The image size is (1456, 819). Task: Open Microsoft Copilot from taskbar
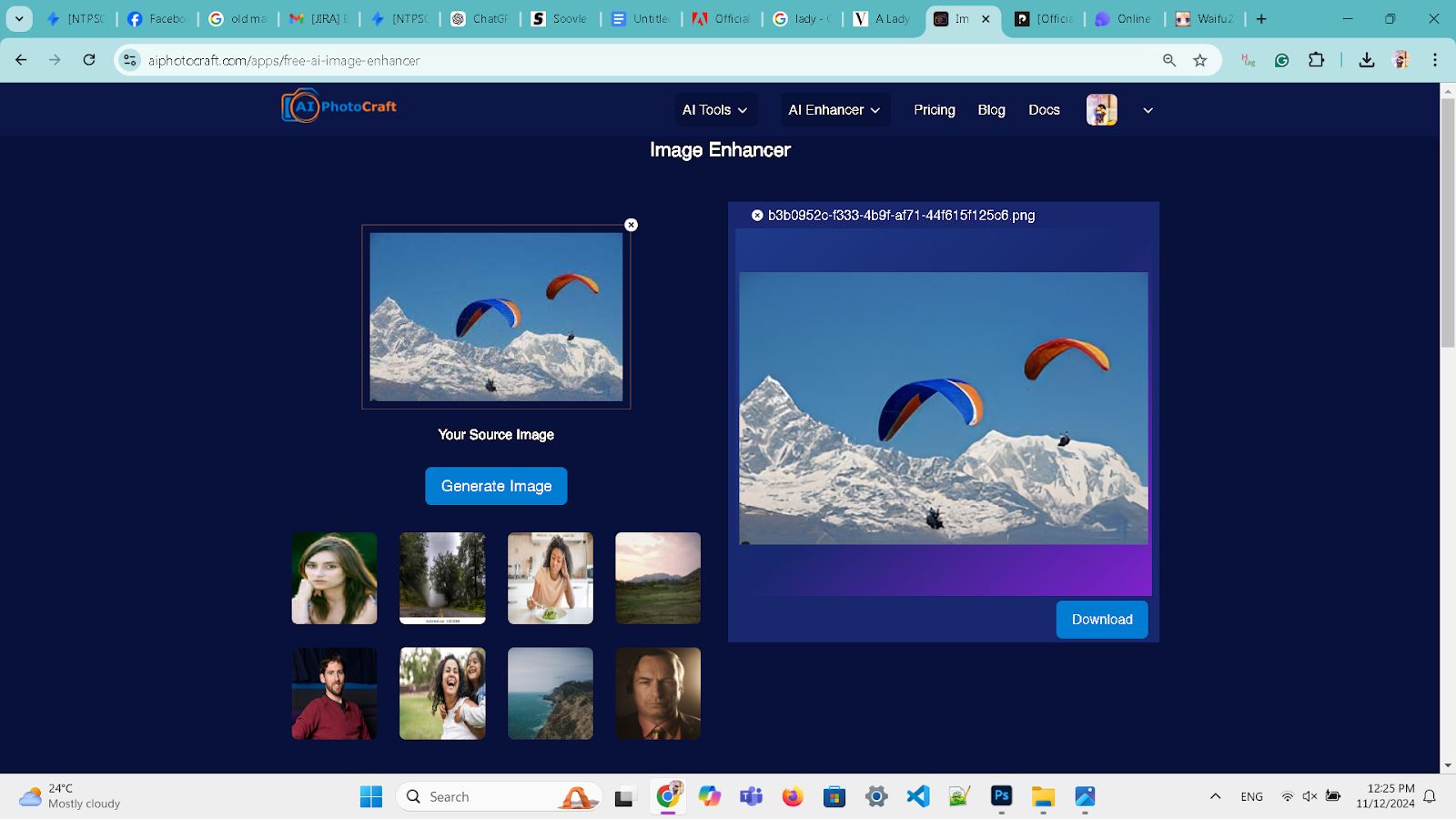point(709,797)
